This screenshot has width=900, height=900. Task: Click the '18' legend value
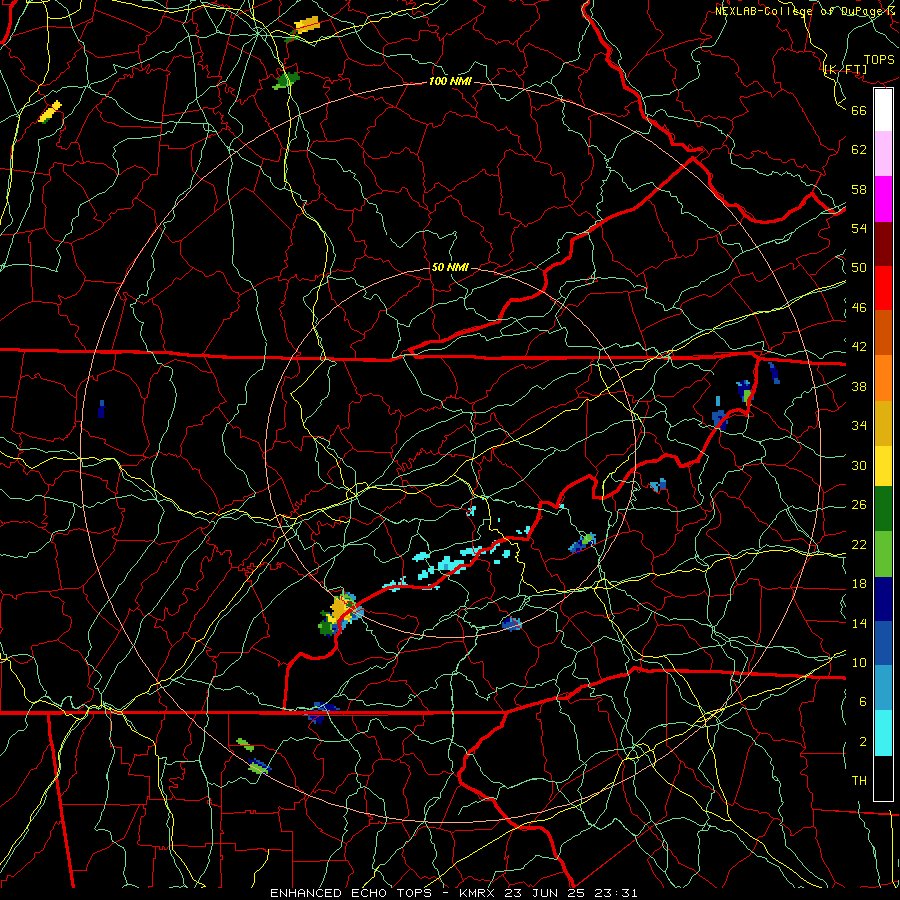(x=859, y=584)
